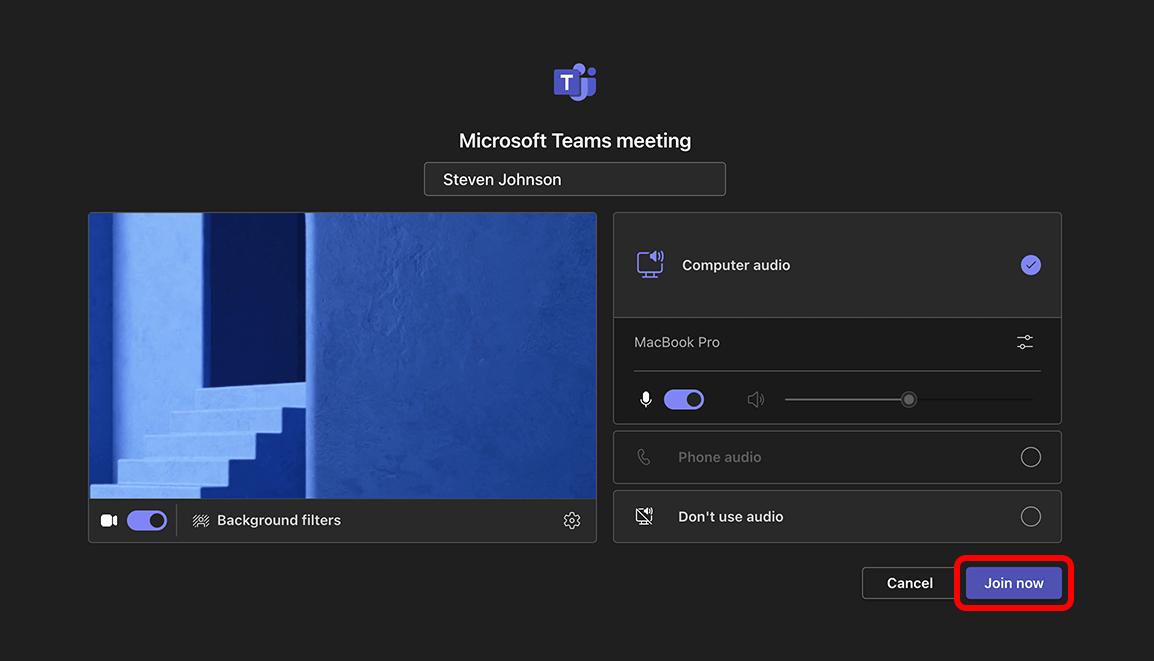
Task: Click the Don't use audio label
Action: tap(731, 517)
